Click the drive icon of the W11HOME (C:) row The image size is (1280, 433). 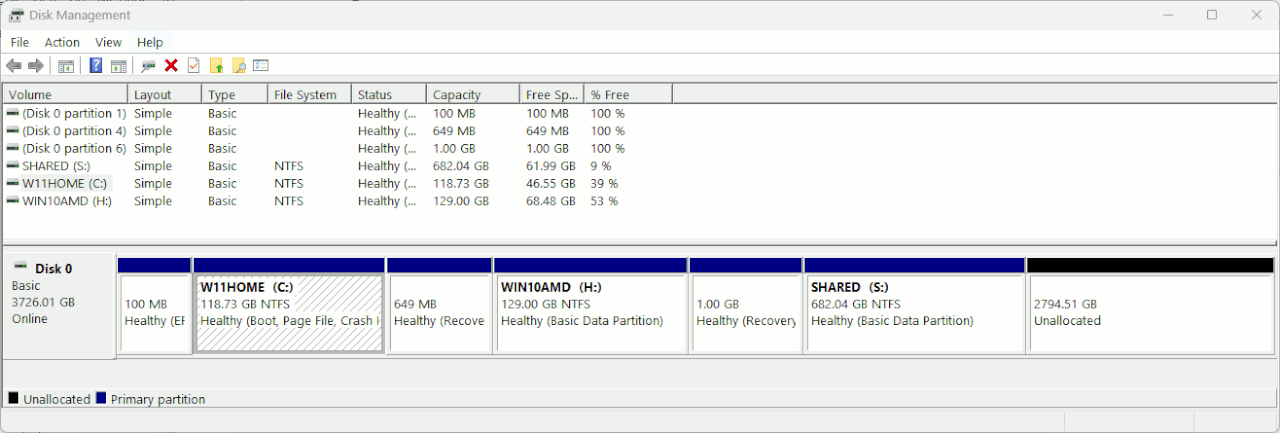coord(12,183)
